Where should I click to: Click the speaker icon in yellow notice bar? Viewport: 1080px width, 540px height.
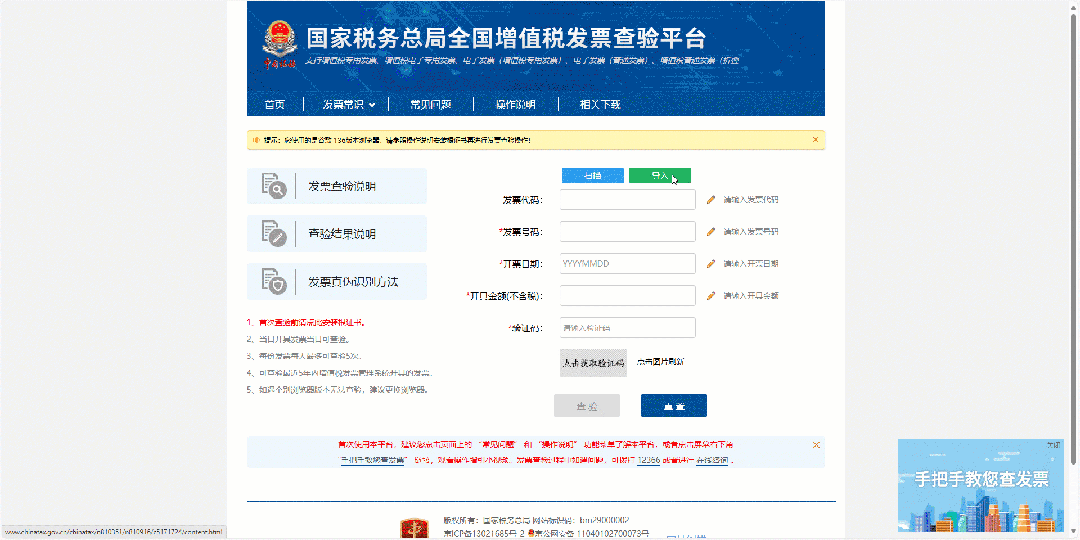(x=256, y=140)
